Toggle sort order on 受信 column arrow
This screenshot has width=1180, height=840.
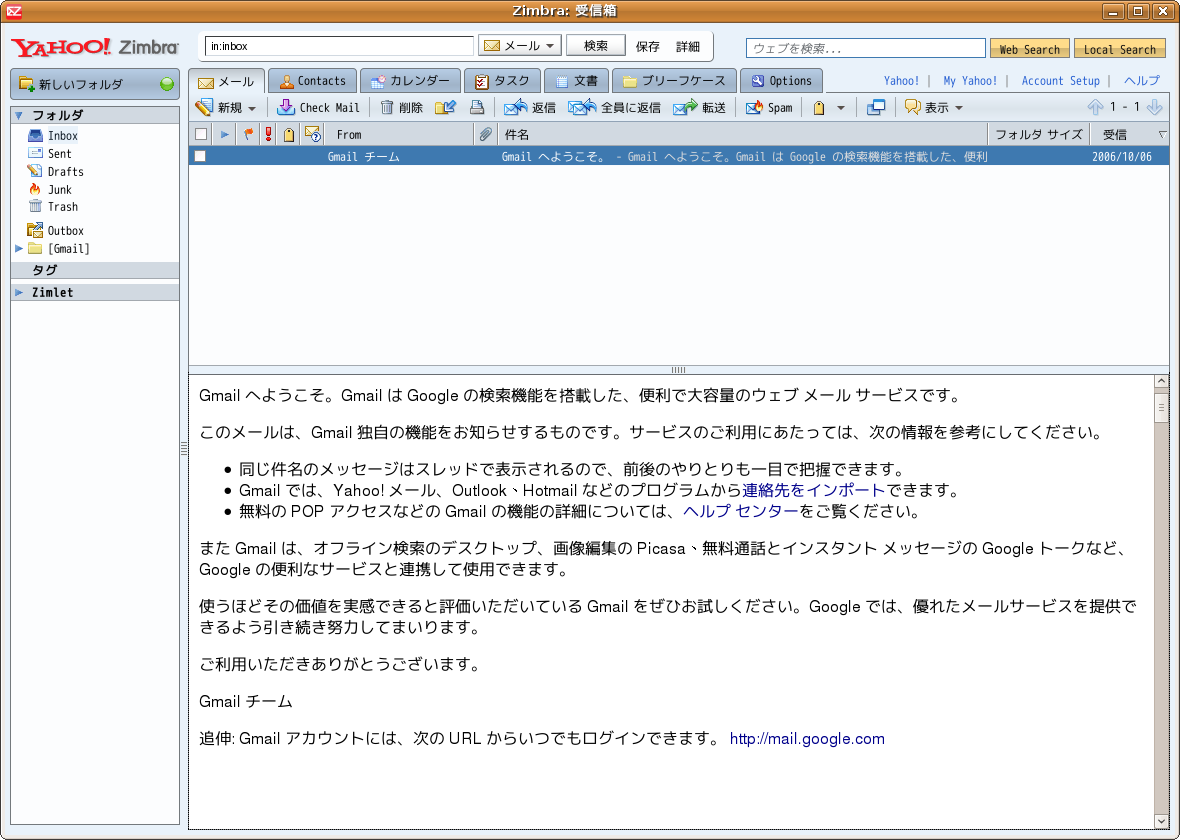pos(1162,134)
